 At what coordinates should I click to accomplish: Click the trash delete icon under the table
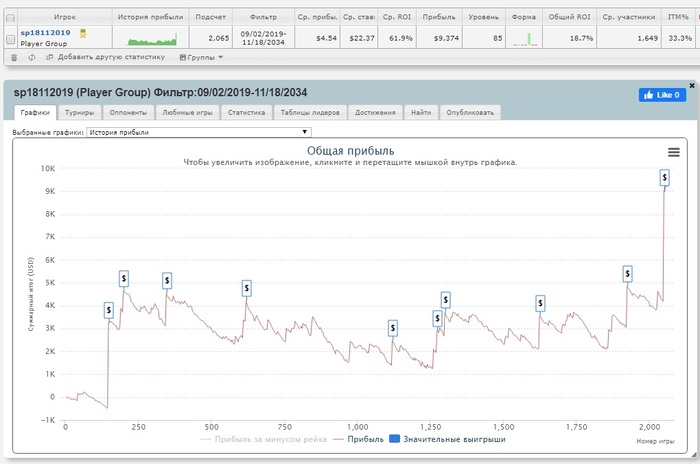click(x=13, y=57)
